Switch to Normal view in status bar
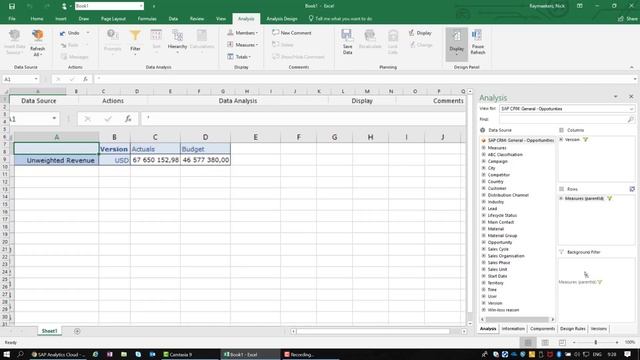Image resolution: width=640 pixels, height=360 pixels. [x=528, y=342]
